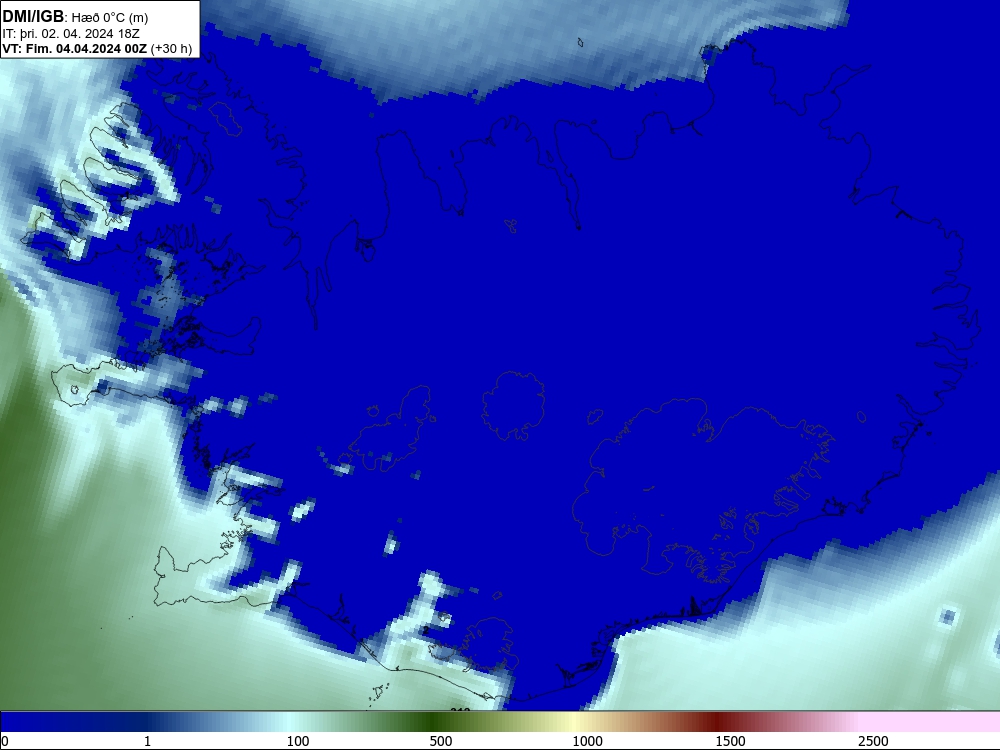Click the '0' legend value
Viewport: 1000px width, 750px height.
[5, 741]
